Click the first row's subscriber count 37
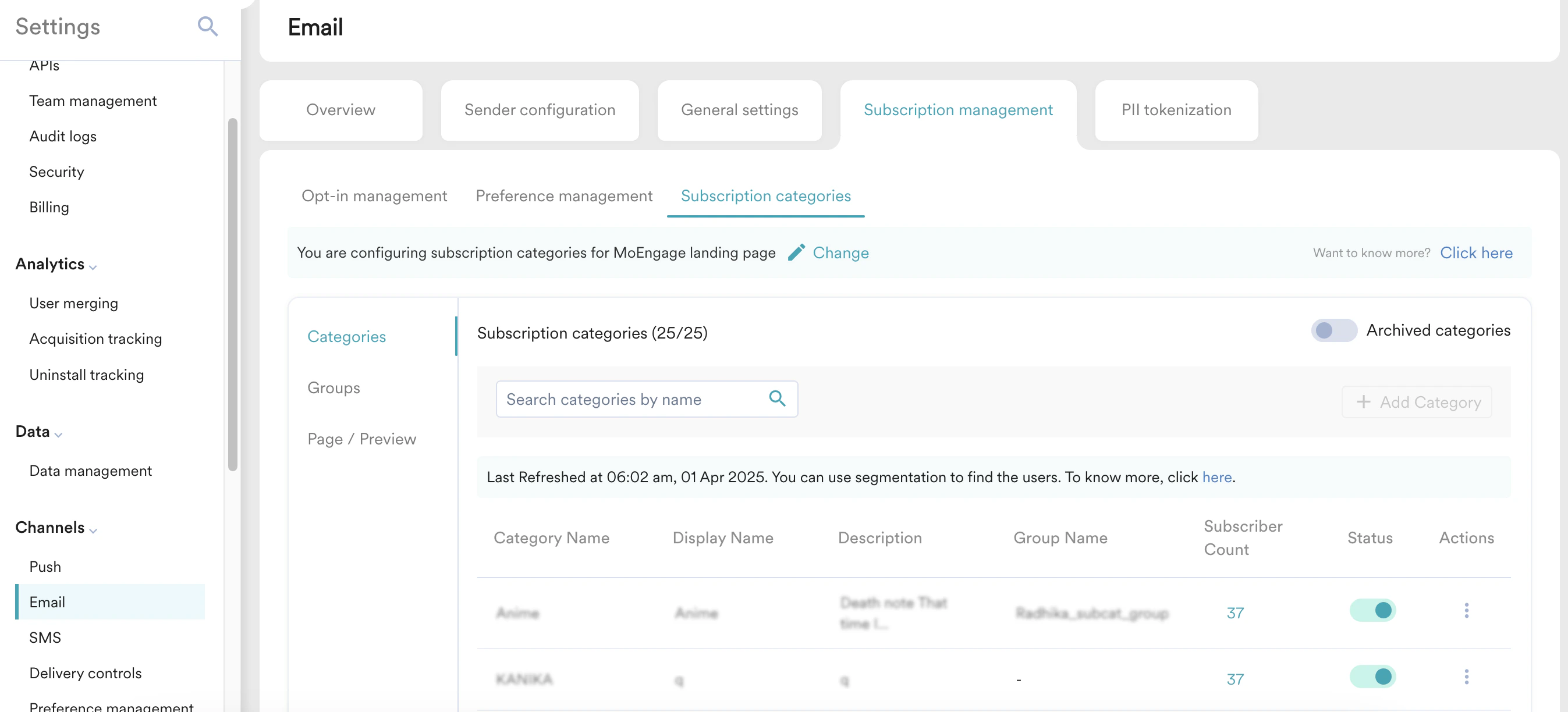The height and width of the screenshot is (712, 1568). point(1234,613)
